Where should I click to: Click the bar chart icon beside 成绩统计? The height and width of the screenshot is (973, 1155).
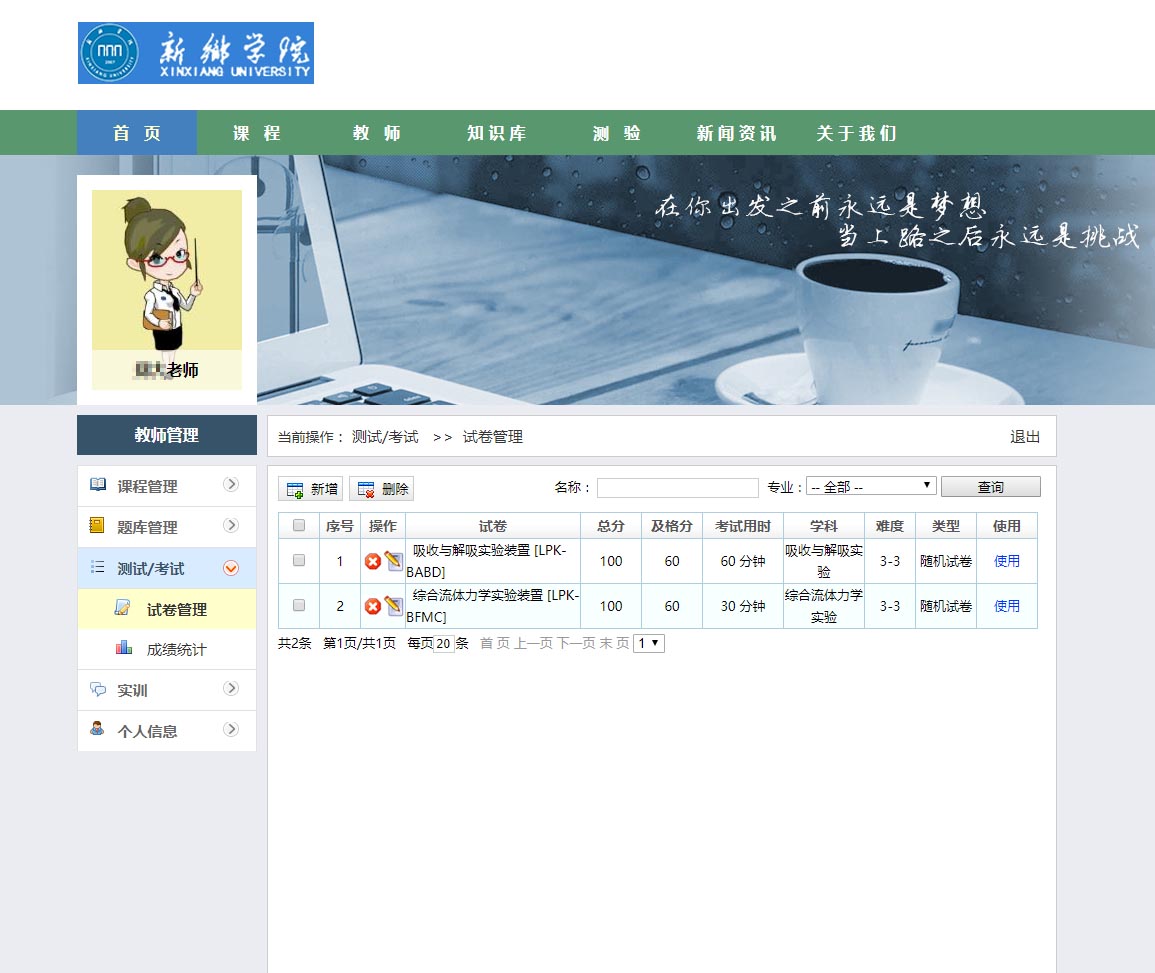point(124,648)
